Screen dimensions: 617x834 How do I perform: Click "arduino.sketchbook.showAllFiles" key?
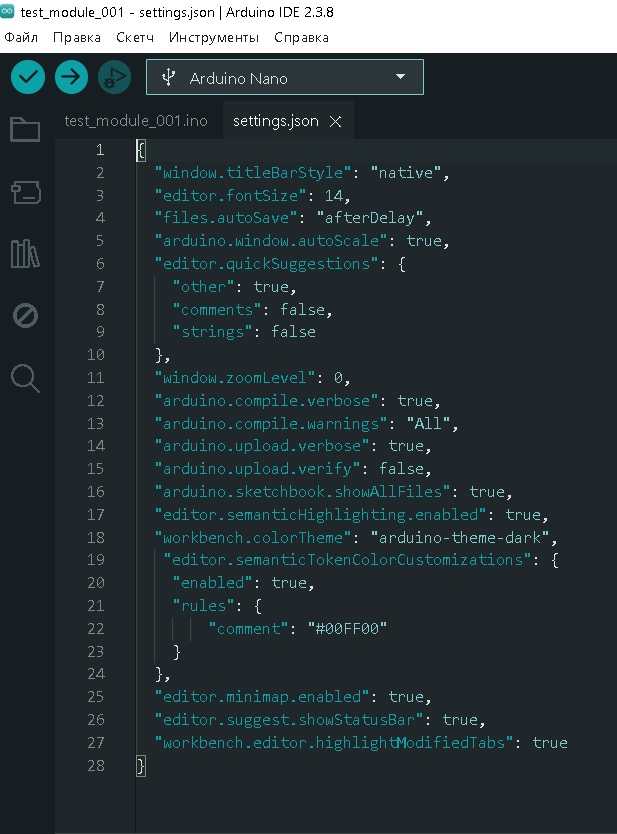(302, 491)
